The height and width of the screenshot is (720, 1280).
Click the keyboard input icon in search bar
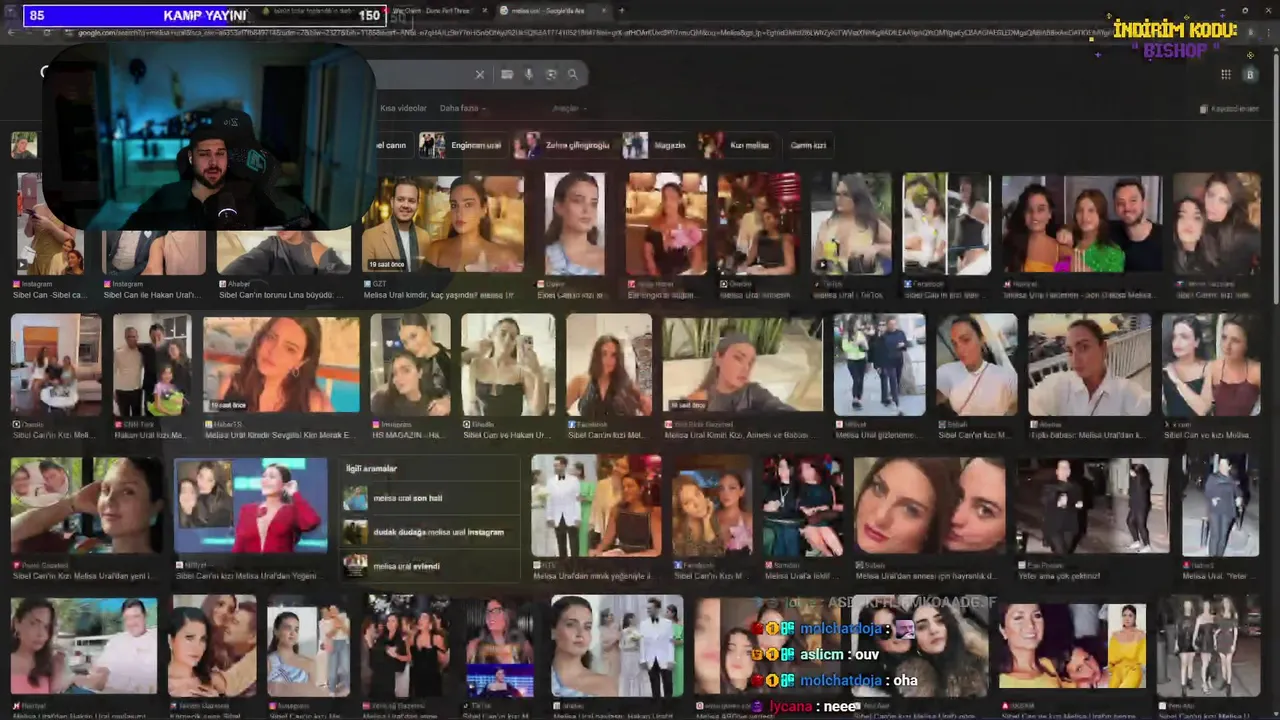pos(507,74)
